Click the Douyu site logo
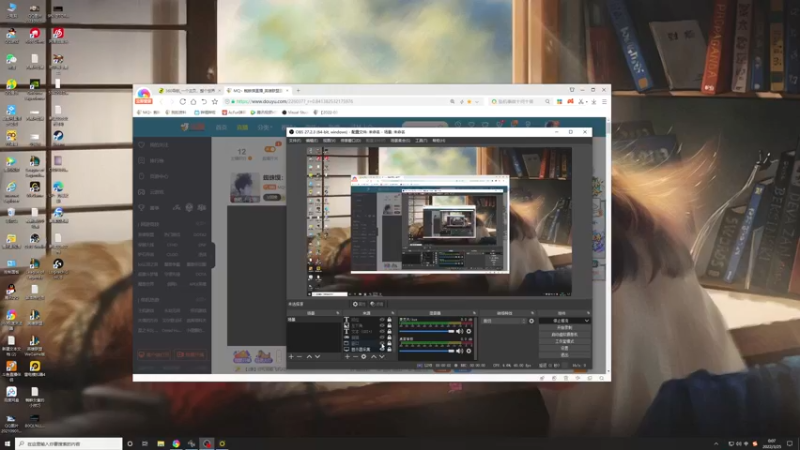 tap(193, 127)
